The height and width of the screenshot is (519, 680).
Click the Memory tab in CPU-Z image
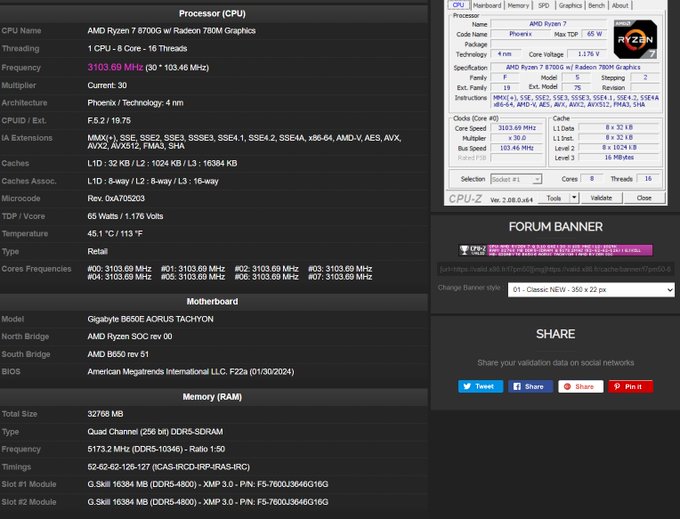(518, 5)
